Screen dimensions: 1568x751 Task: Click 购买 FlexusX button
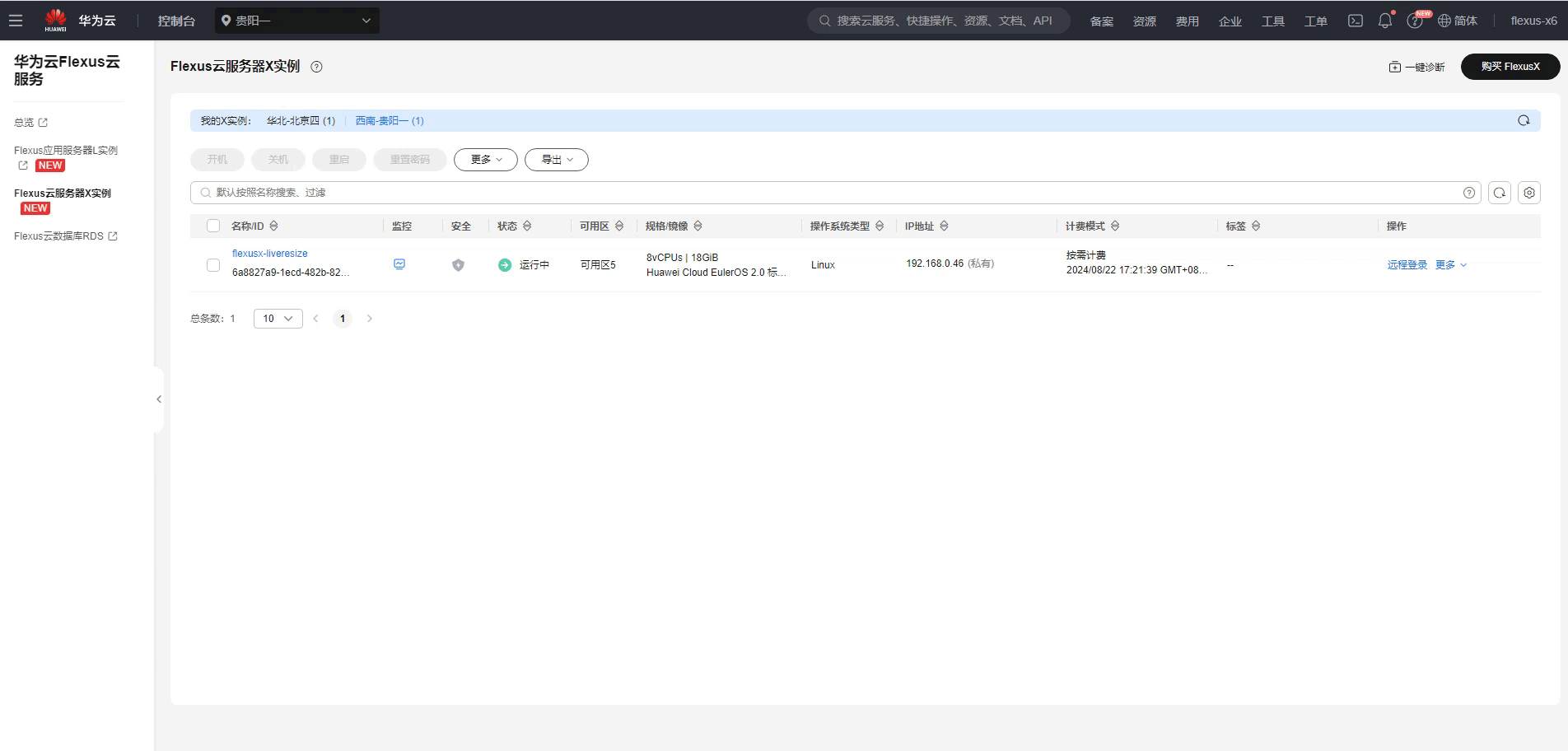click(1510, 67)
